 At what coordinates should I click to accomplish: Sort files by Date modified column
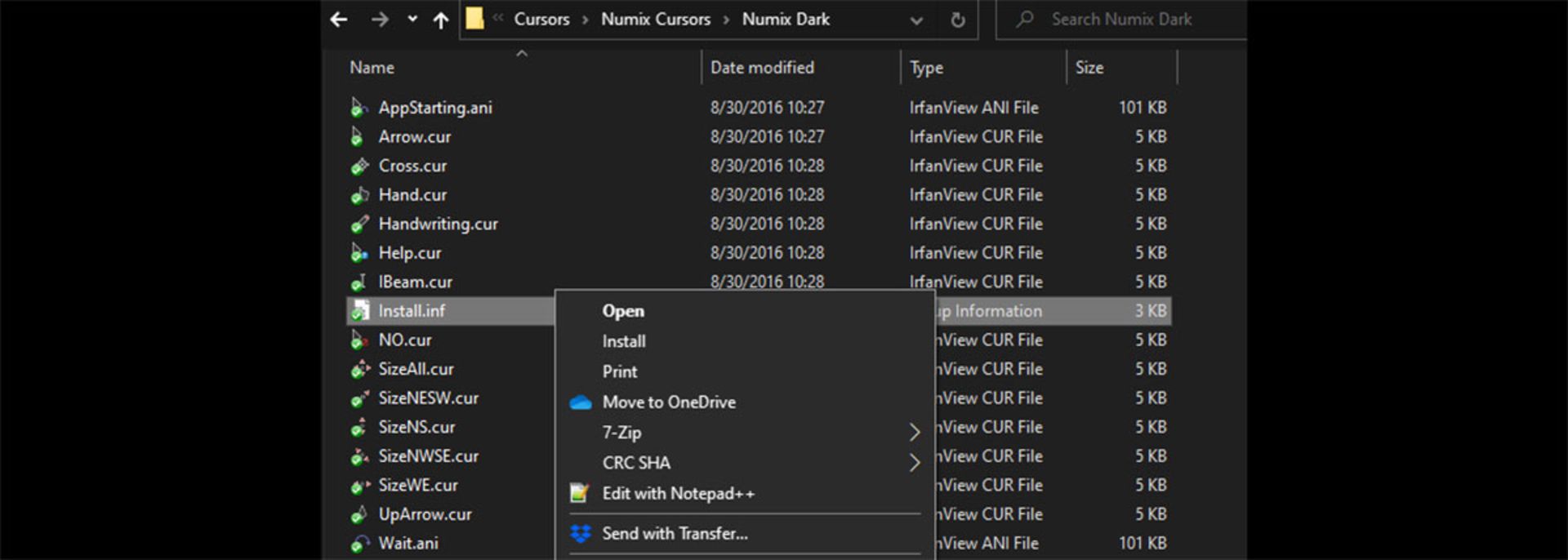pyautogui.click(x=762, y=68)
